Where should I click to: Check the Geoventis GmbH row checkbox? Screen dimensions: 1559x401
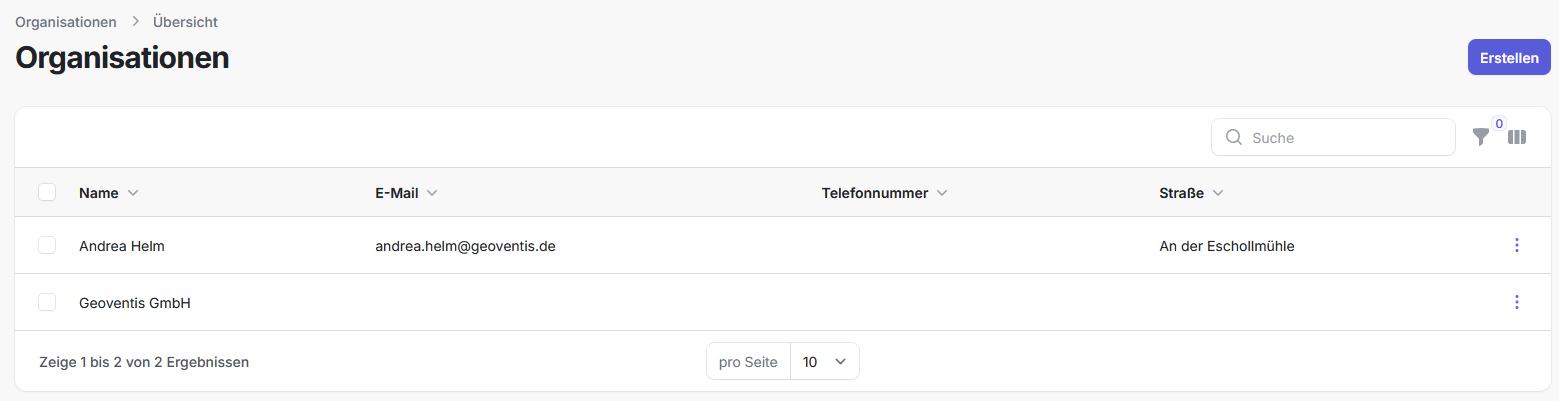(x=47, y=302)
